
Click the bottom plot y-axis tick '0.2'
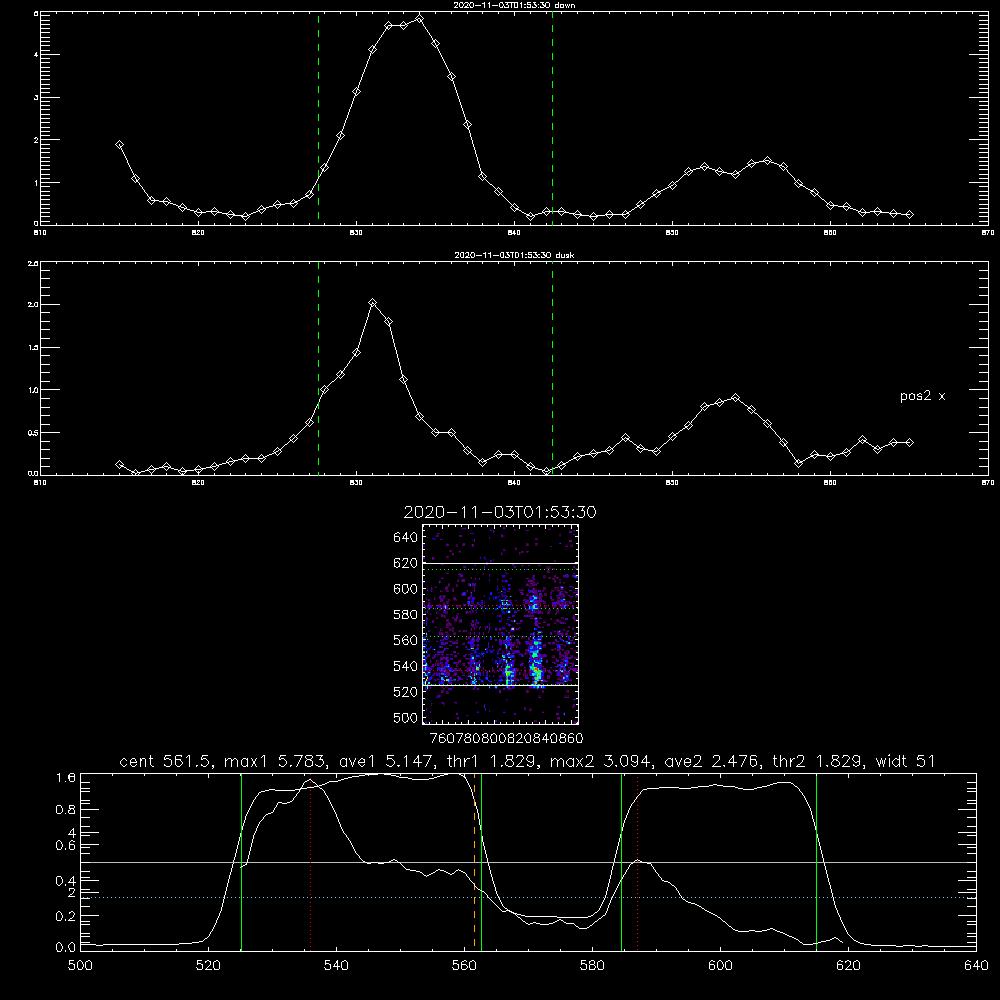(x=66, y=916)
